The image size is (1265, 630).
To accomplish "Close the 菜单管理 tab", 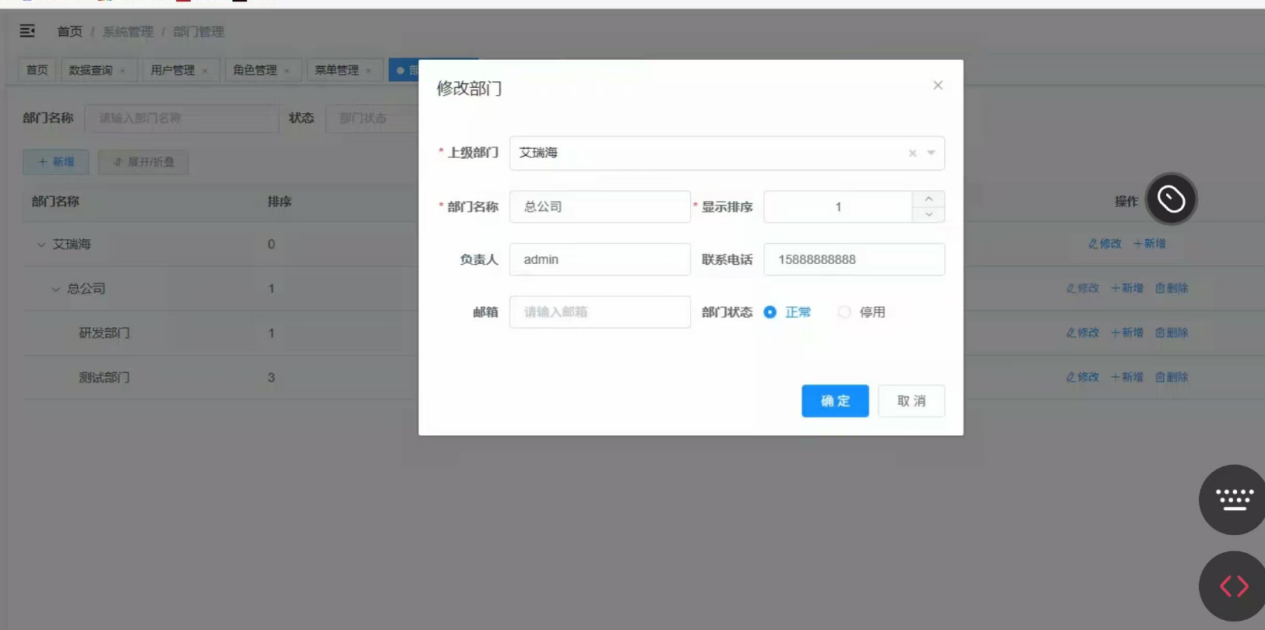I will [368, 71].
